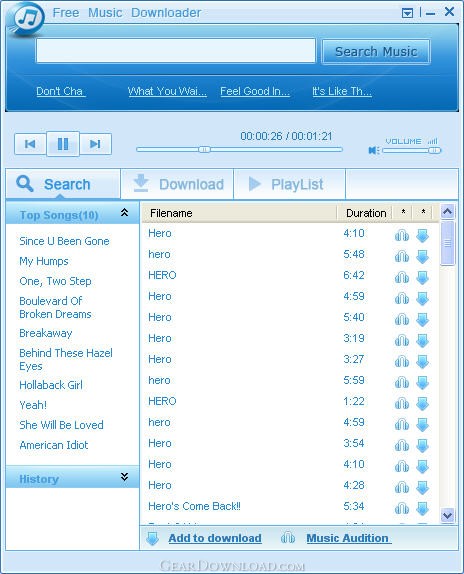
Task: Click headphone icon for Hero's Come Back!!
Action: 402,508
